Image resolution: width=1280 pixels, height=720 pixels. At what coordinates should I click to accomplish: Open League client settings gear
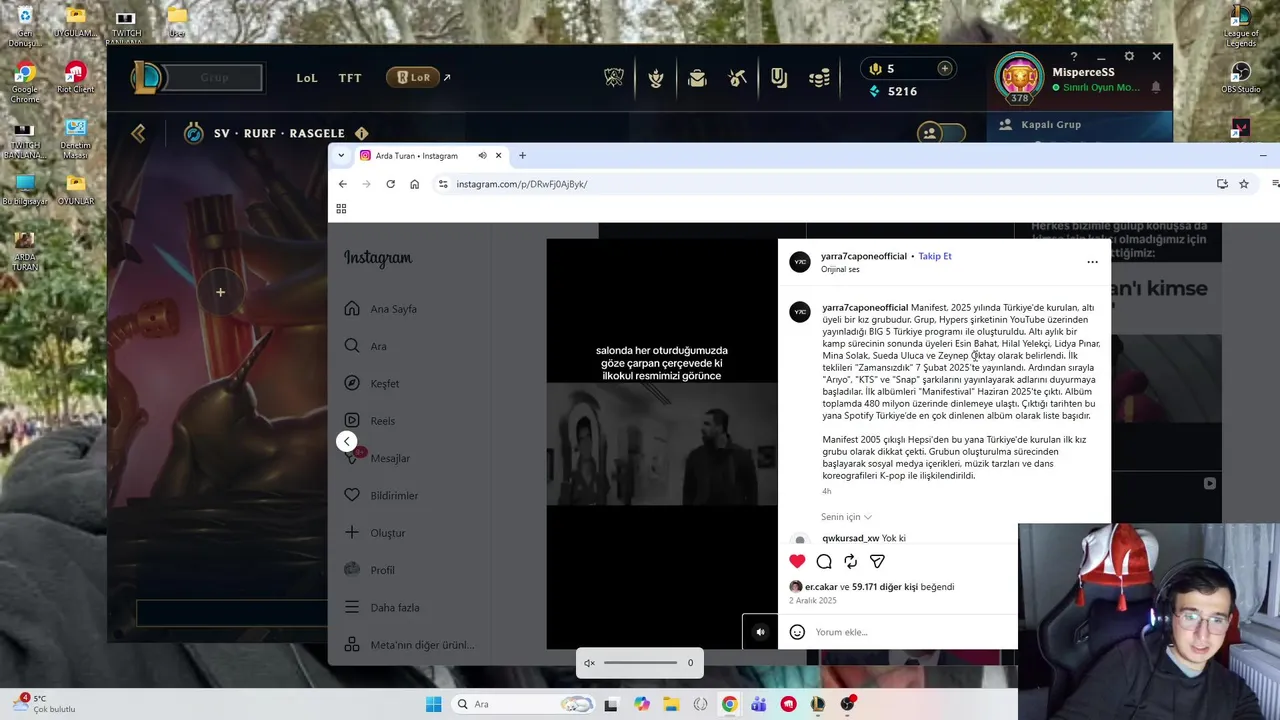[x=1129, y=56]
